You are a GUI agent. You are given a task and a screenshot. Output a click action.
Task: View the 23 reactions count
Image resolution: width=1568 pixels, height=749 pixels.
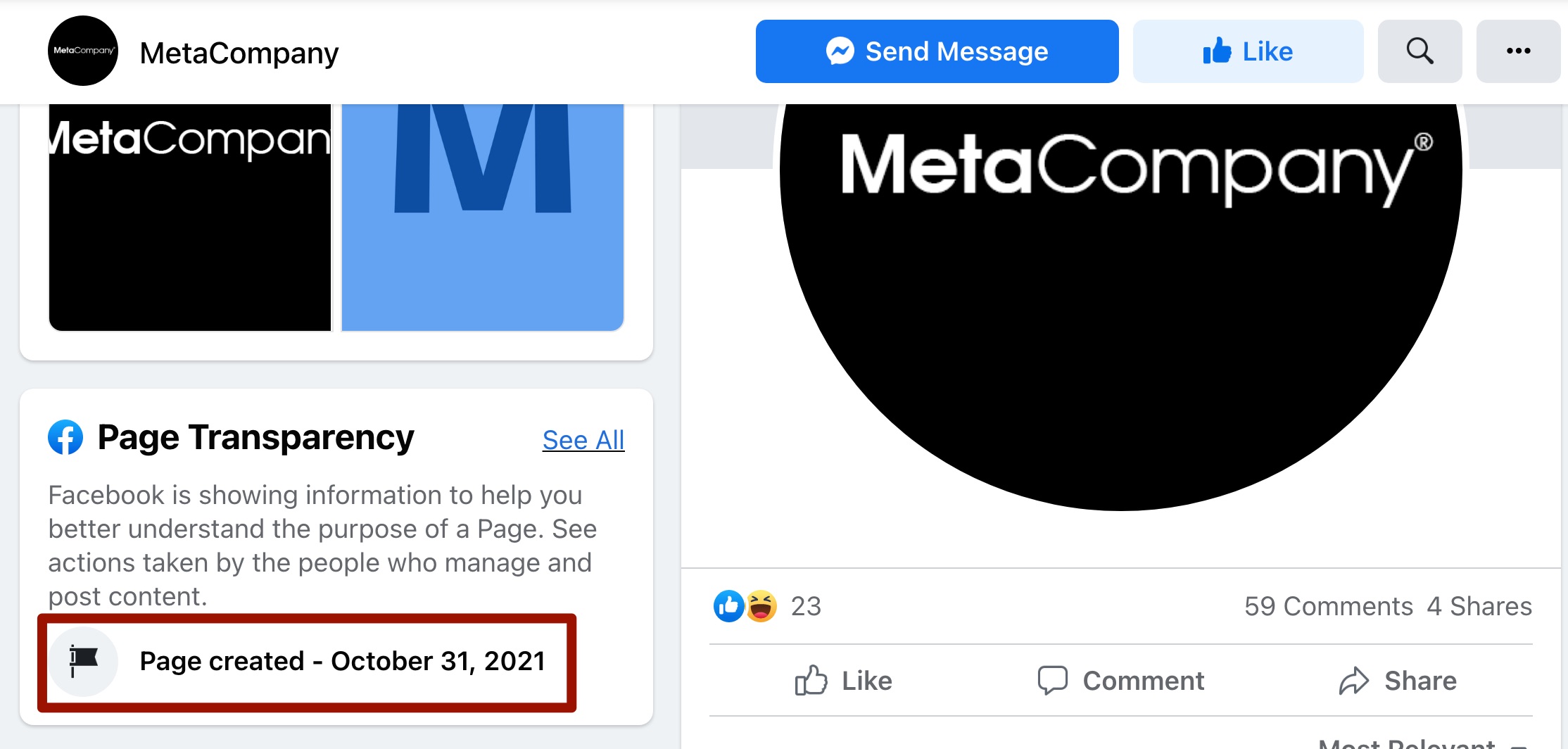click(806, 606)
